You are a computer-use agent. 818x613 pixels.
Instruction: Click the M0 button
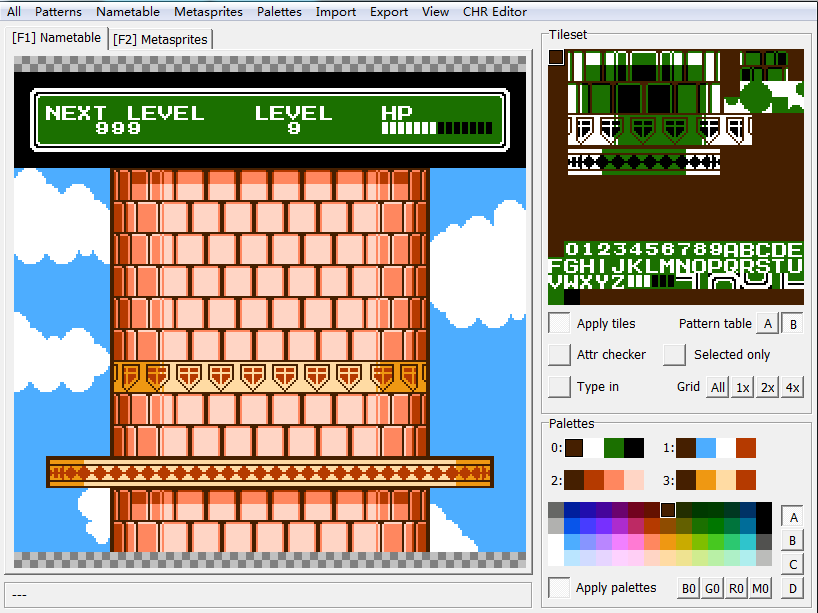click(x=760, y=588)
